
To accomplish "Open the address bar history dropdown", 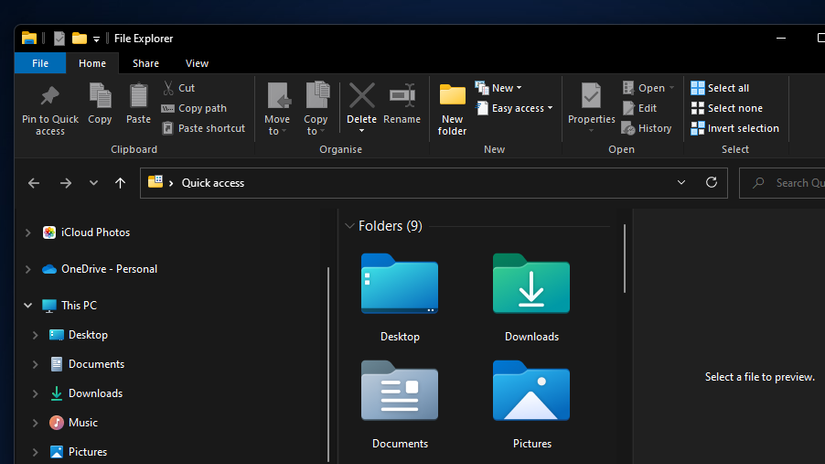I will pos(681,183).
